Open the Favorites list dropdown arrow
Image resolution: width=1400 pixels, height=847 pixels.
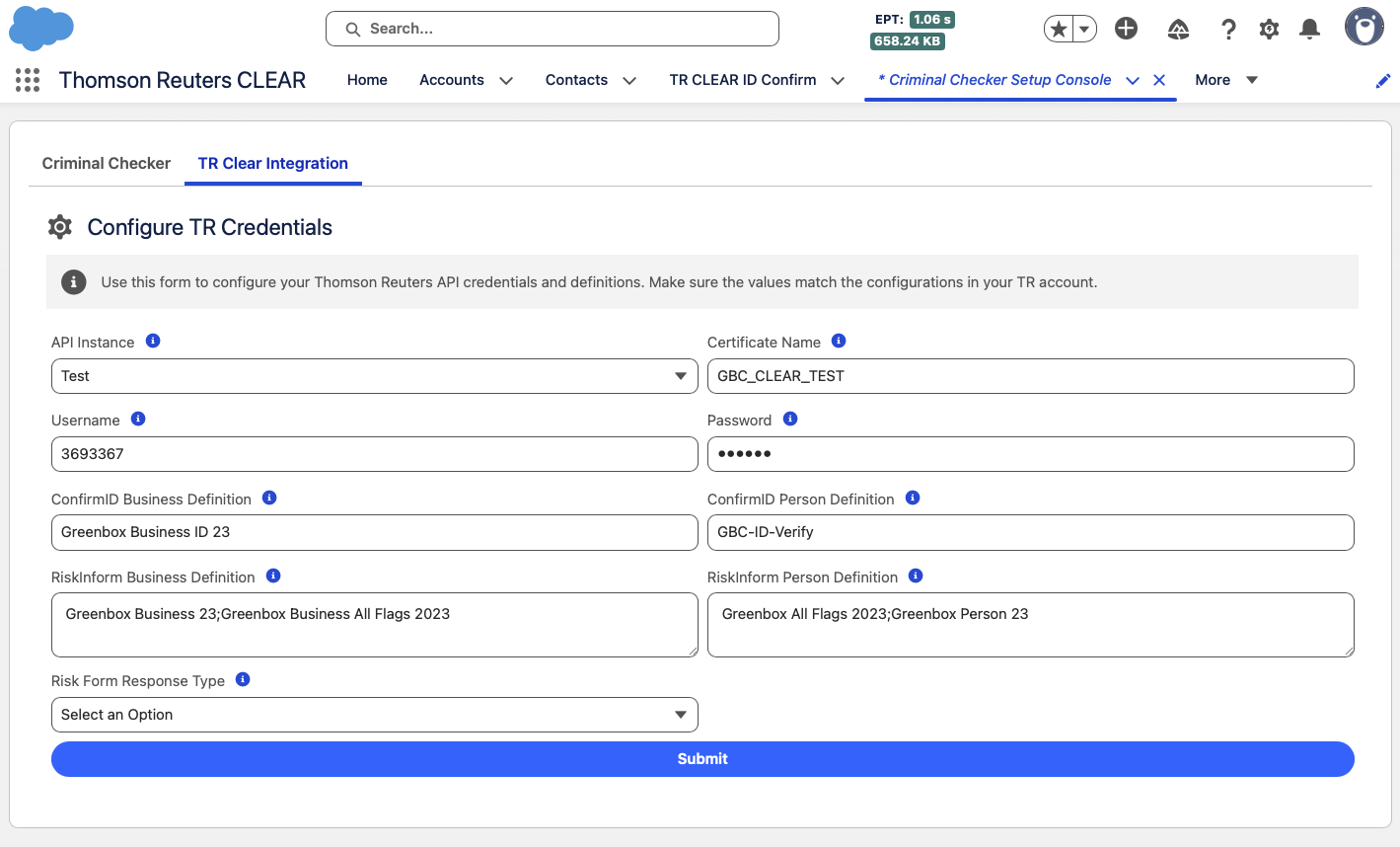pyautogui.click(x=1084, y=30)
